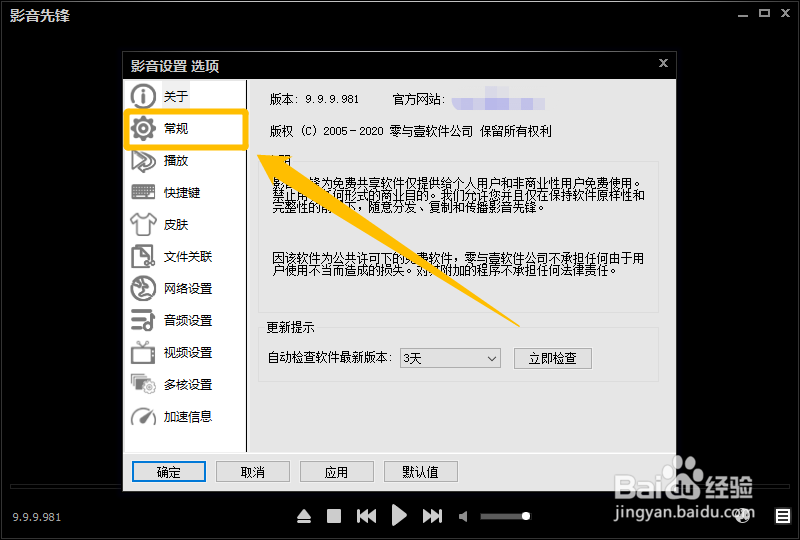
Task: Click the 更新提示 group label
Action: pos(290,328)
